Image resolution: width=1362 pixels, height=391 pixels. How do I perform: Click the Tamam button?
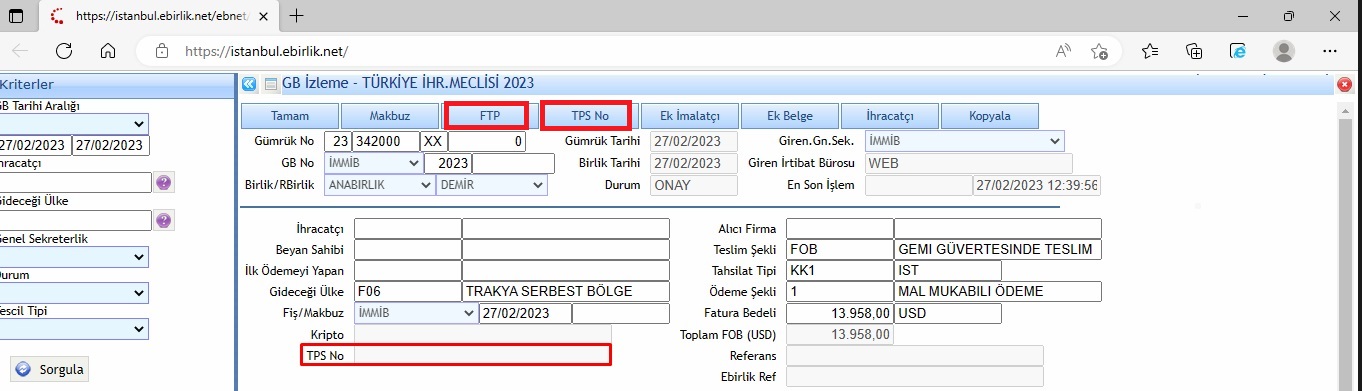click(x=290, y=116)
